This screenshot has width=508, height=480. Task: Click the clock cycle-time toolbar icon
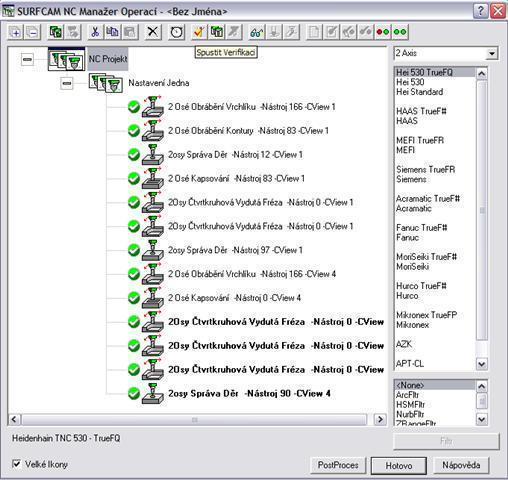pos(176,32)
